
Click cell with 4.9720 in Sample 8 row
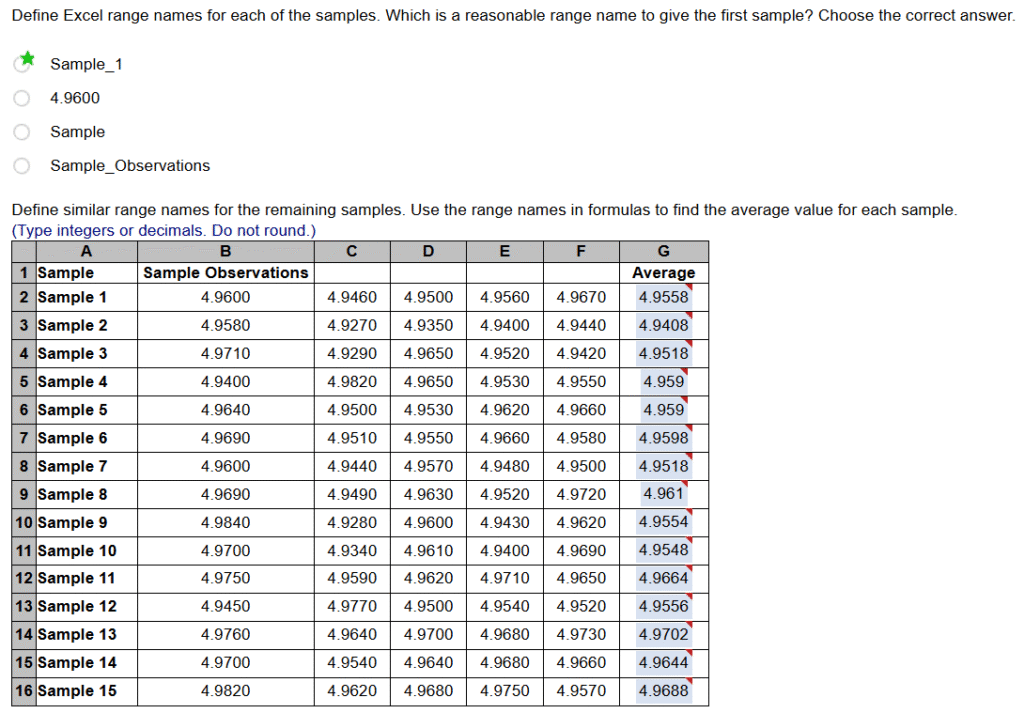pyautogui.click(x=581, y=494)
